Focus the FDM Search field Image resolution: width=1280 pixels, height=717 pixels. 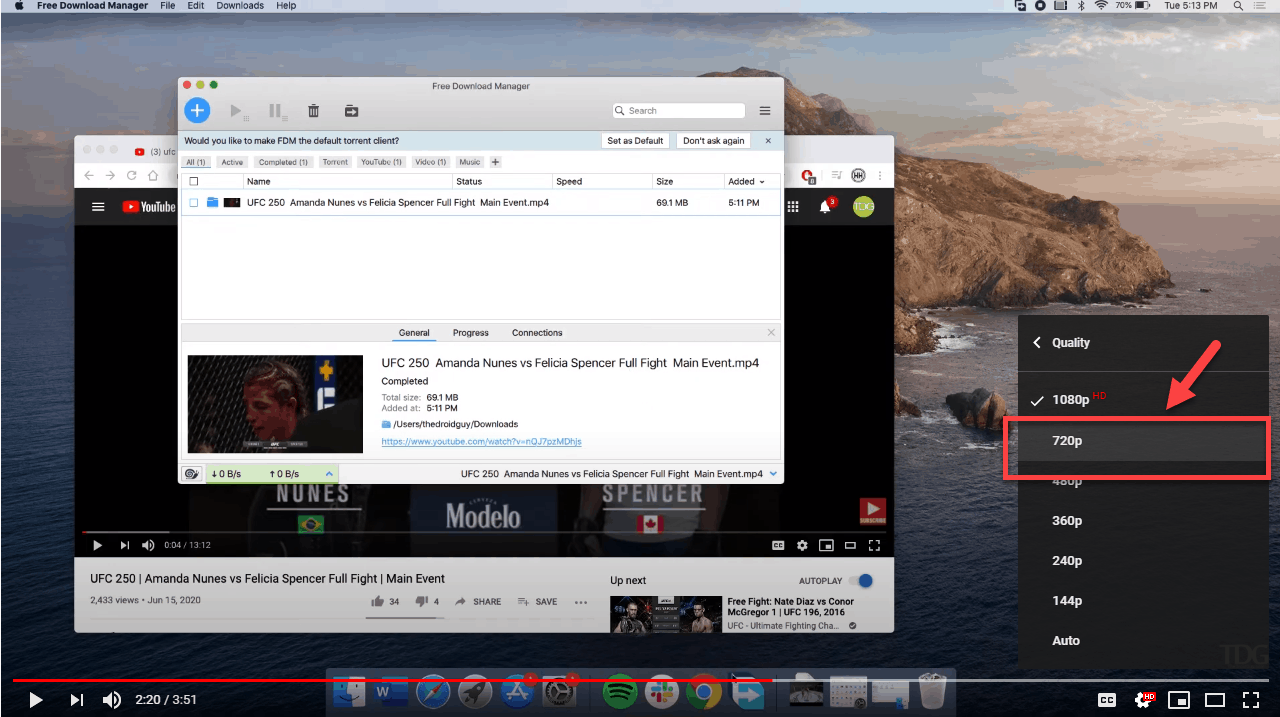[679, 111]
